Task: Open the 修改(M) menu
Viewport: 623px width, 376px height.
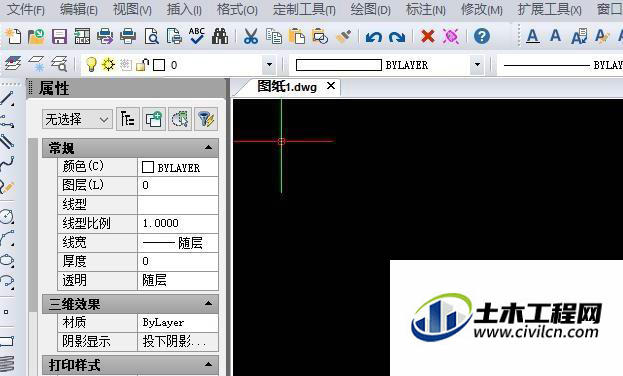Action: point(482,10)
